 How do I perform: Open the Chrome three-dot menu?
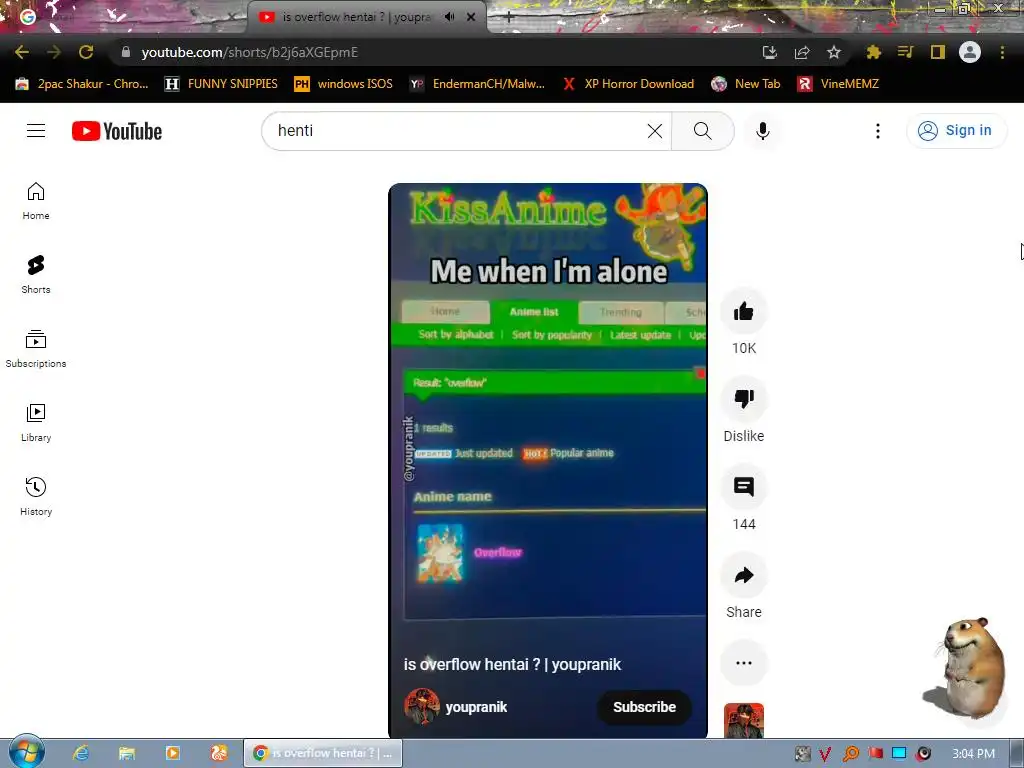1002,52
